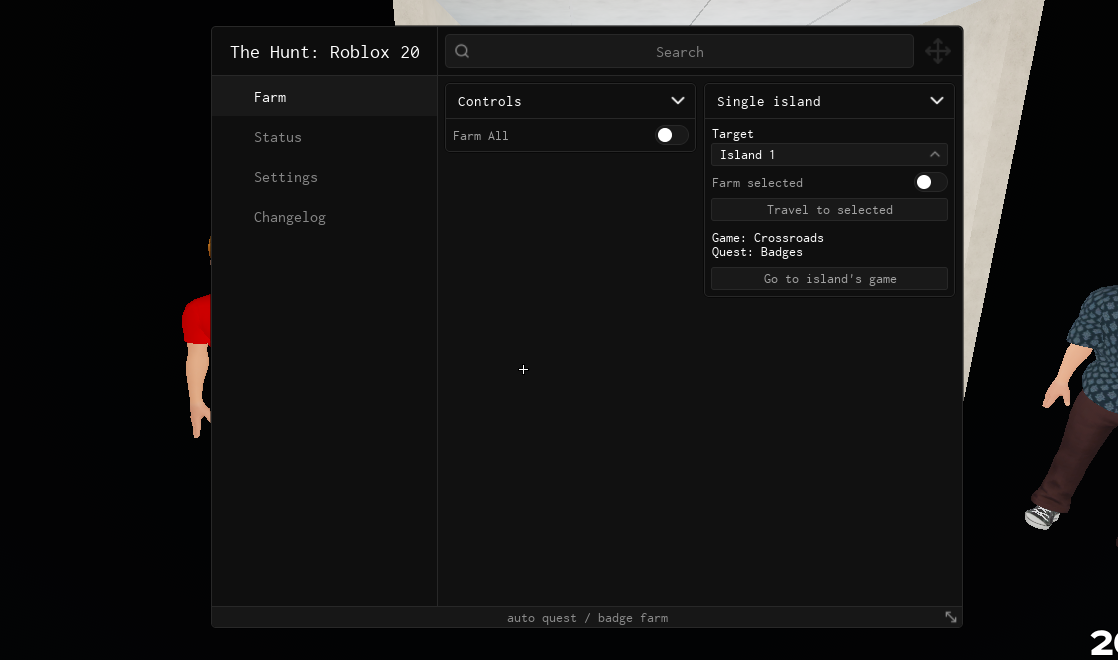Focus the Search input field
The image size is (1118, 660).
coord(679,51)
